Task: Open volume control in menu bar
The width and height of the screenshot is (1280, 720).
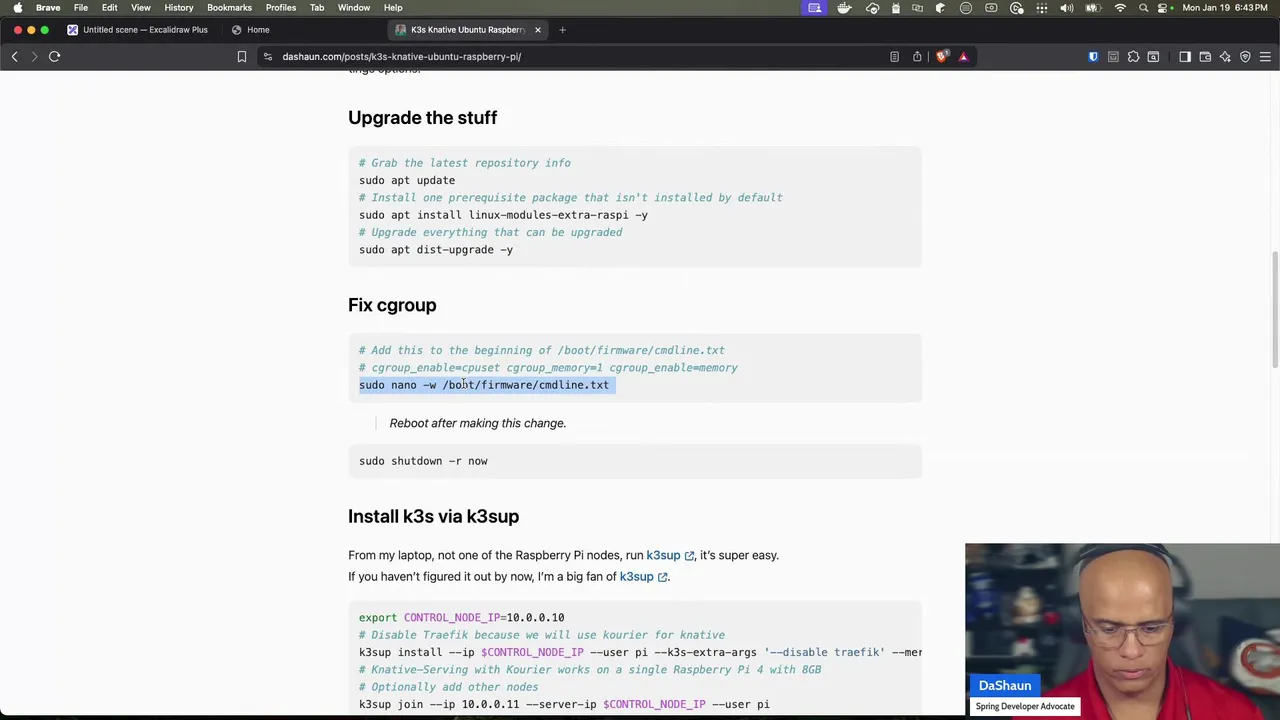Action: point(1066,8)
